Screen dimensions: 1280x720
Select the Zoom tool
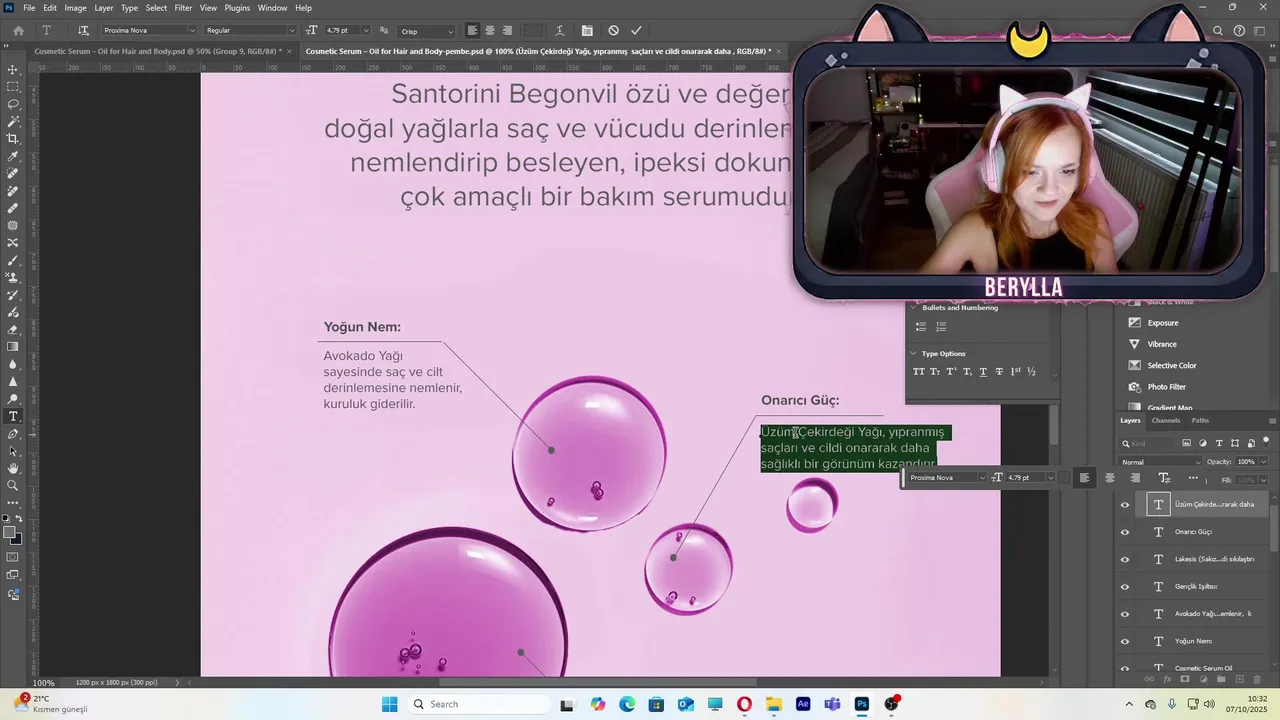[x=13, y=485]
